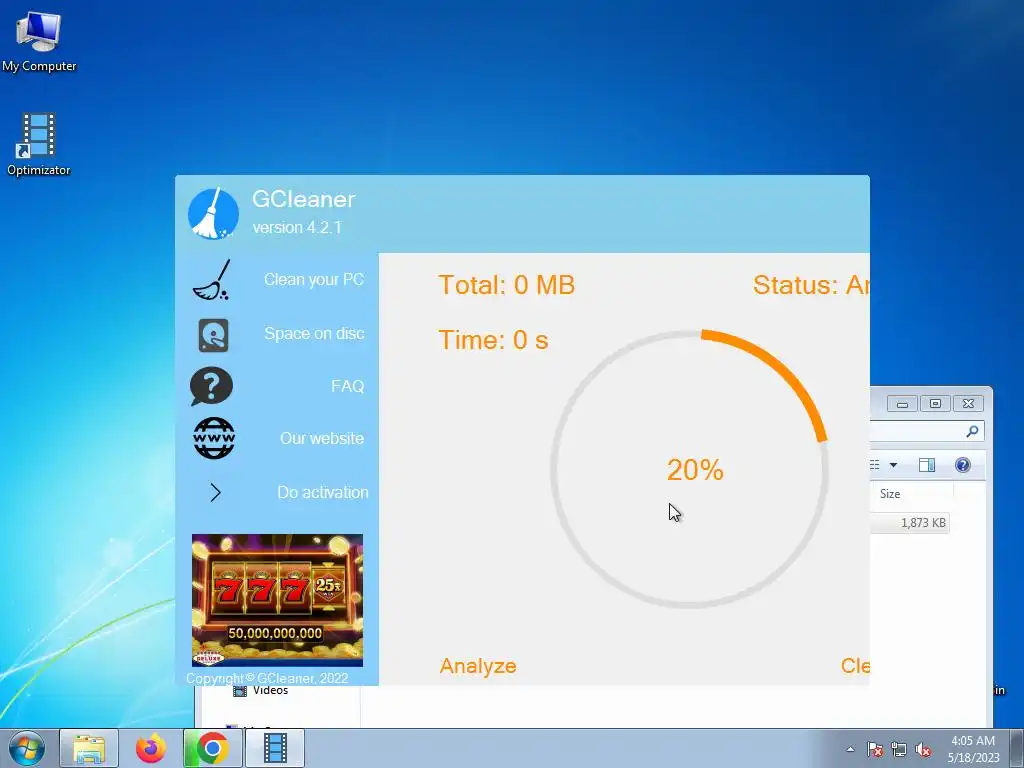Maximize the Explorer window
Screen dimensions: 1024x768
tap(935, 404)
